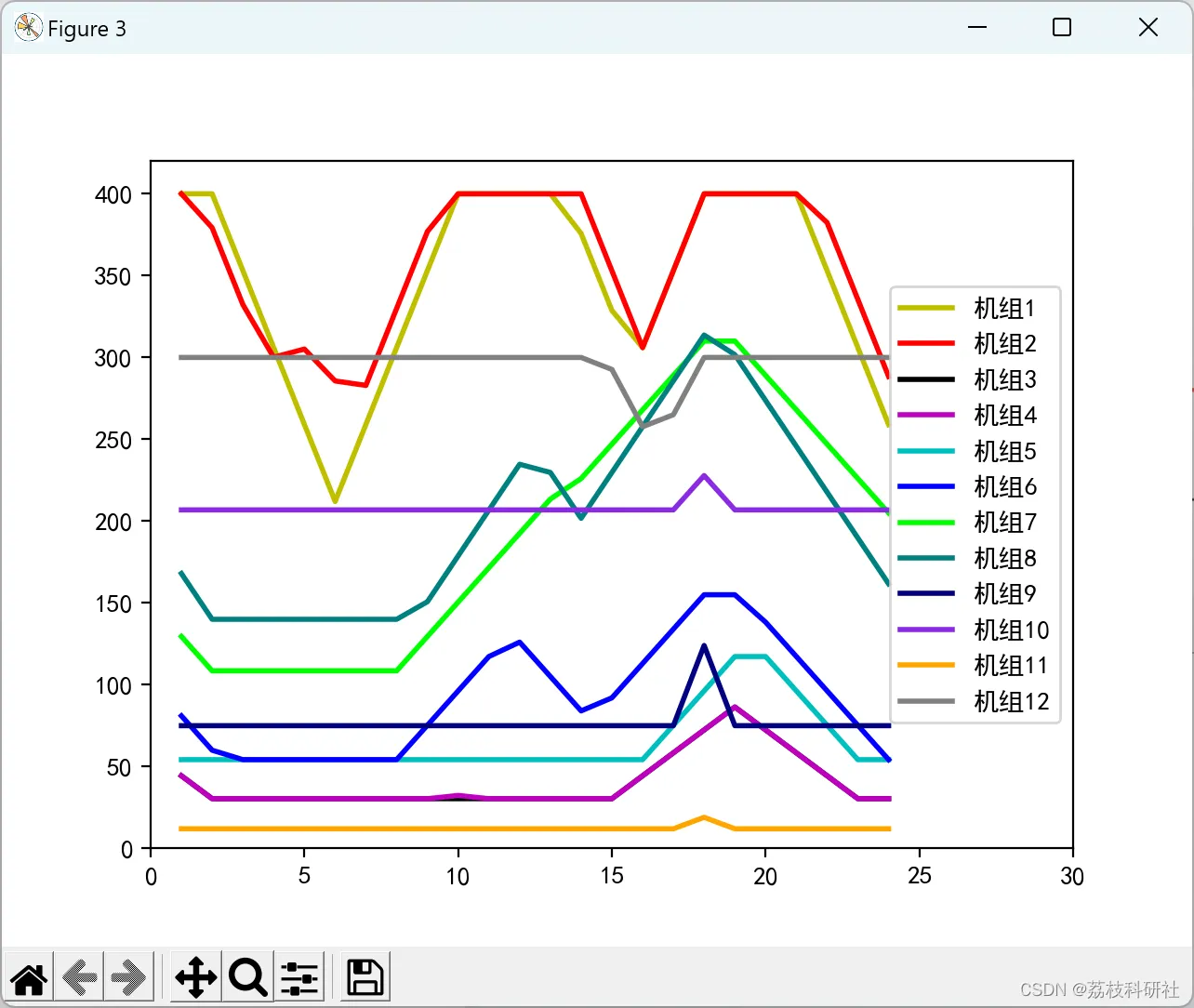Click the 200 tick label on the y-axis

pos(113,522)
